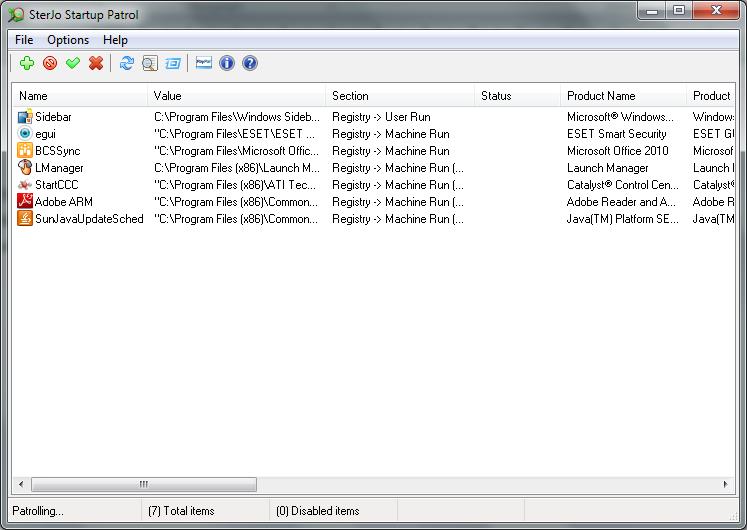Select the Sidebar entry name
This screenshot has height=530, width=747.
coord(53,117)
